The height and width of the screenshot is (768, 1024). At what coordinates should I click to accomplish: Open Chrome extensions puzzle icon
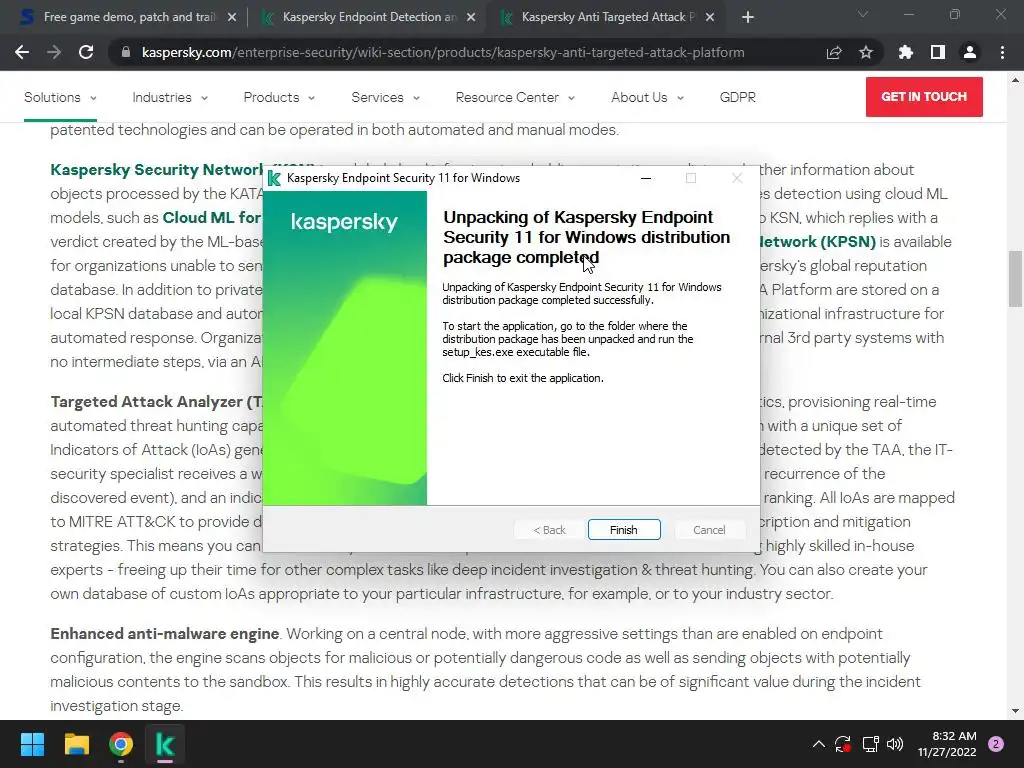pyautogui.click(x=906, y=52)
